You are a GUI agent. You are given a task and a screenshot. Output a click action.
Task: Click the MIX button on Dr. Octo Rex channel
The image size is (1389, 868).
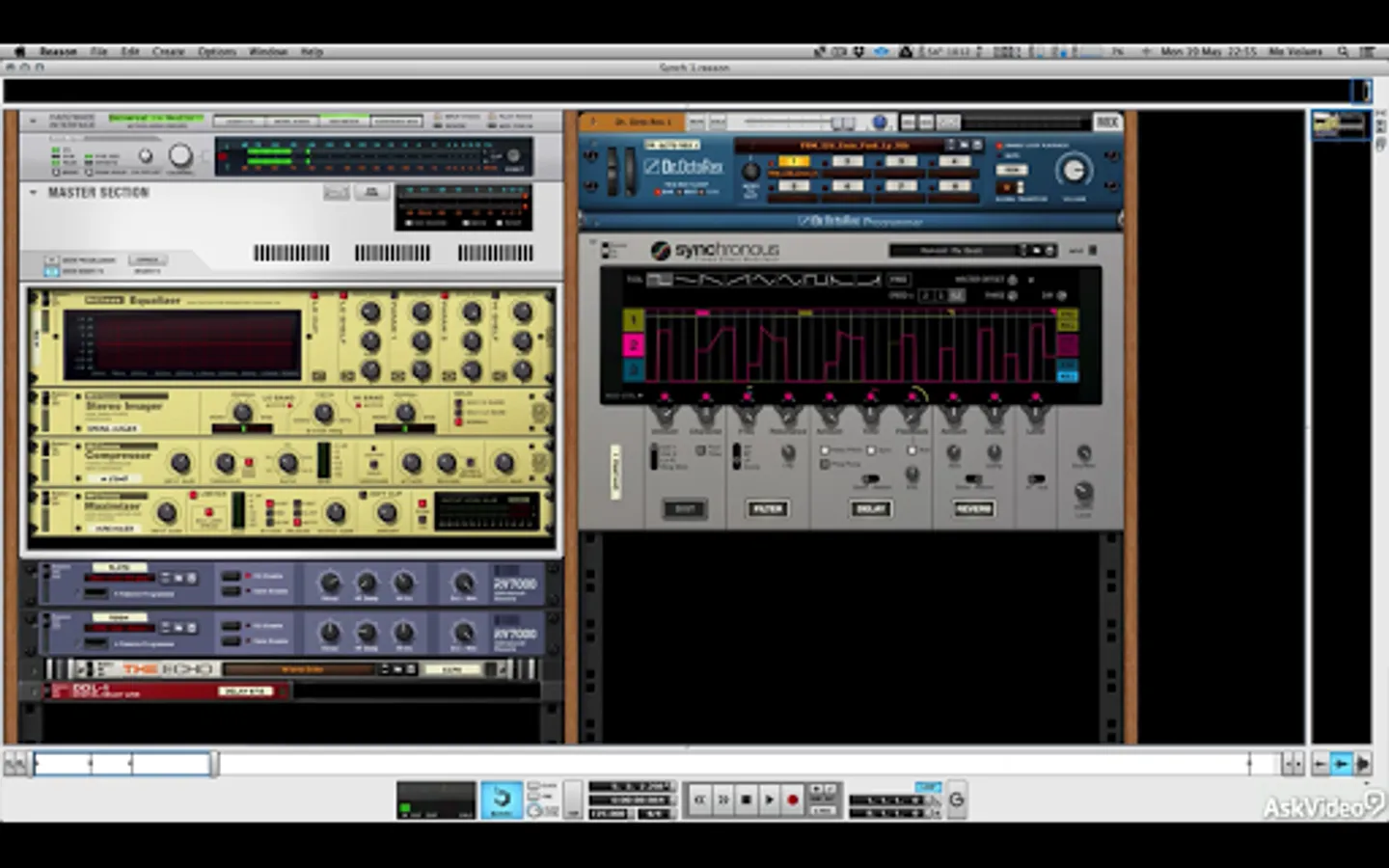(x=1106, y=122)
